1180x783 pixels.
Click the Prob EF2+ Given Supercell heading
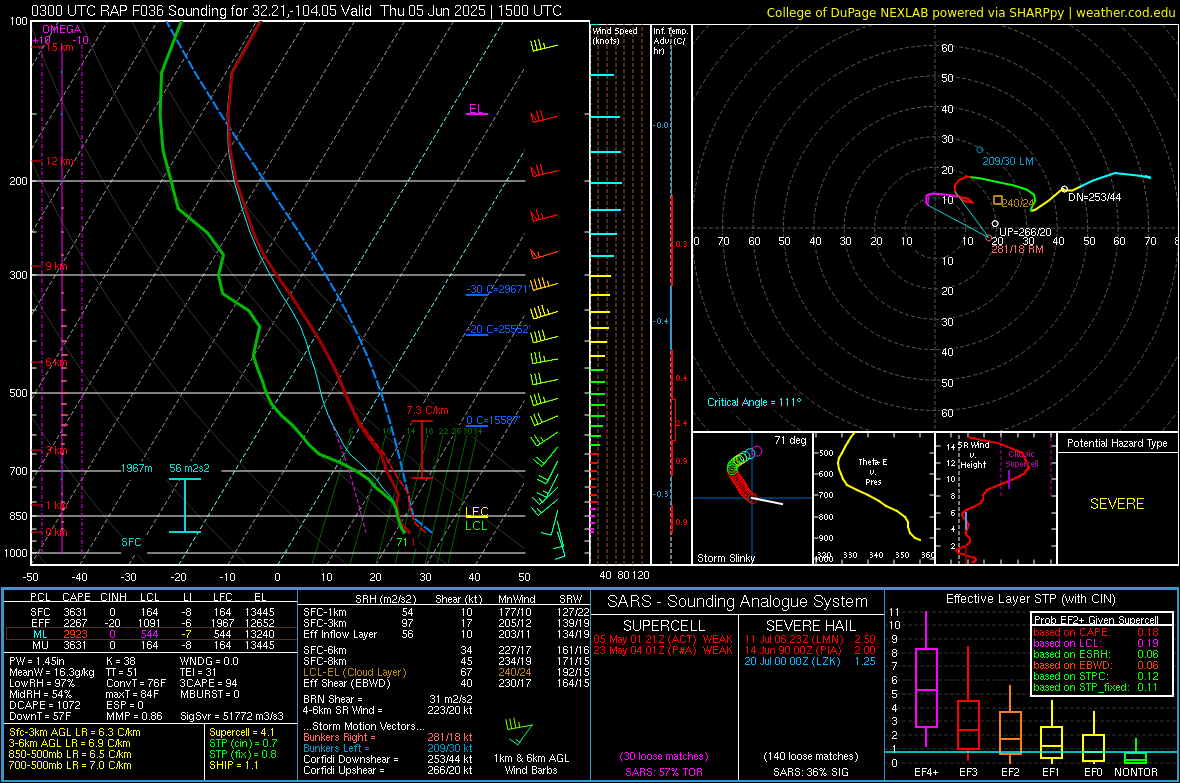pos(1096,620)
